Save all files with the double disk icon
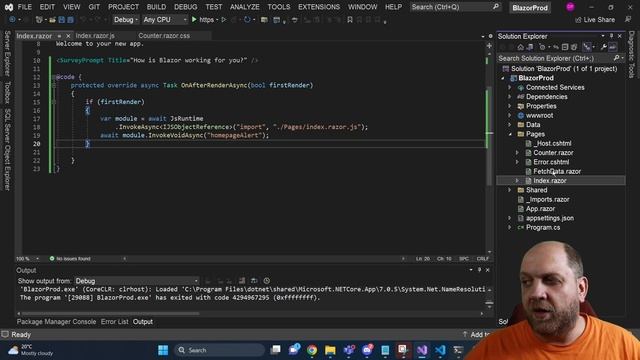This screenshot has width=640, height=360. click(x=70, y=20)
